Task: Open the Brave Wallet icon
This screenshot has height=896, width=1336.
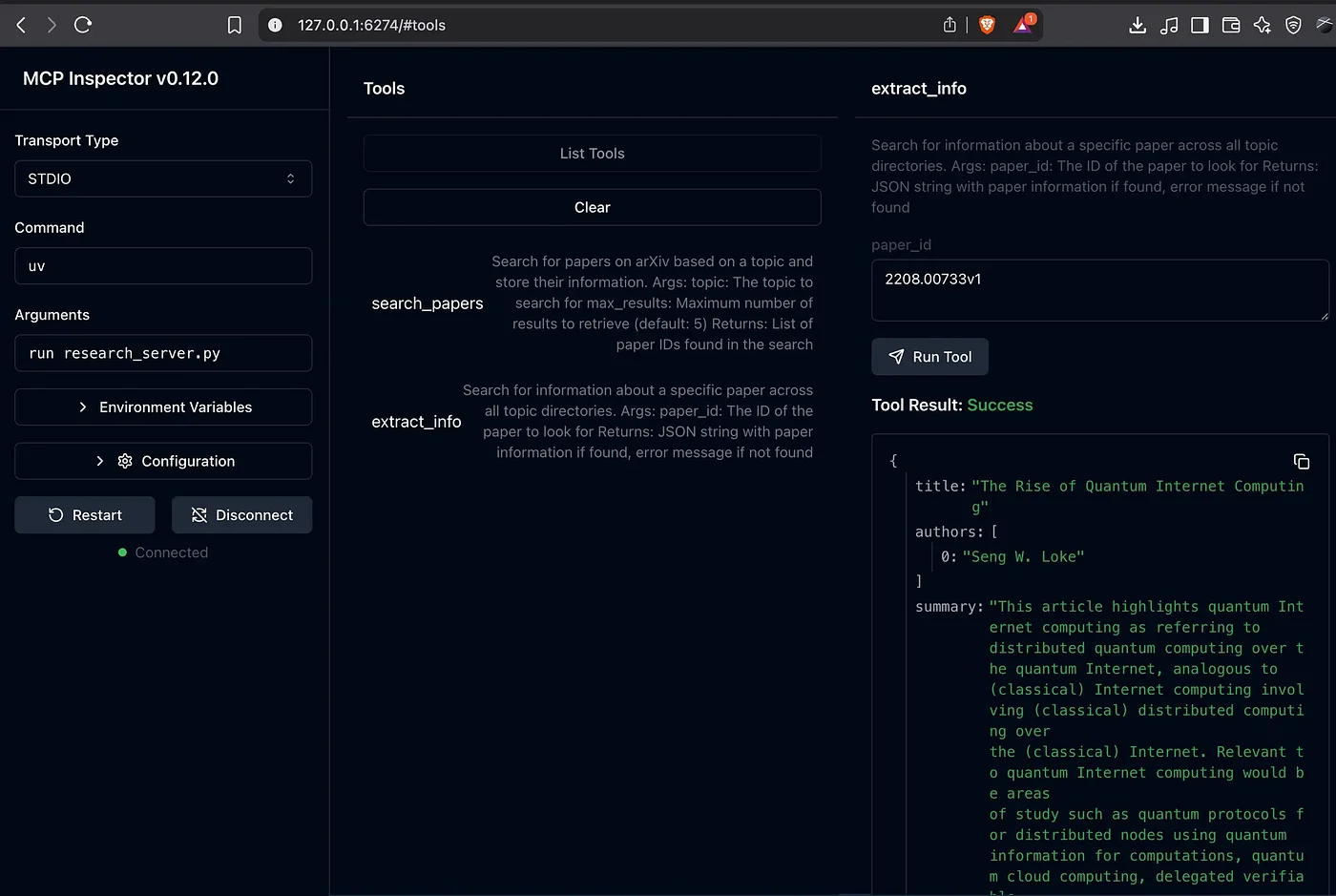Action: click(x=1230, y=25)
